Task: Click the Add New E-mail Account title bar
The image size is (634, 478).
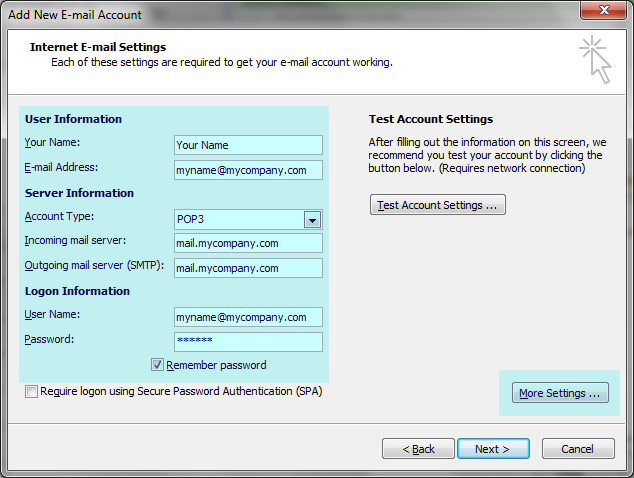Action: (250, 14)
